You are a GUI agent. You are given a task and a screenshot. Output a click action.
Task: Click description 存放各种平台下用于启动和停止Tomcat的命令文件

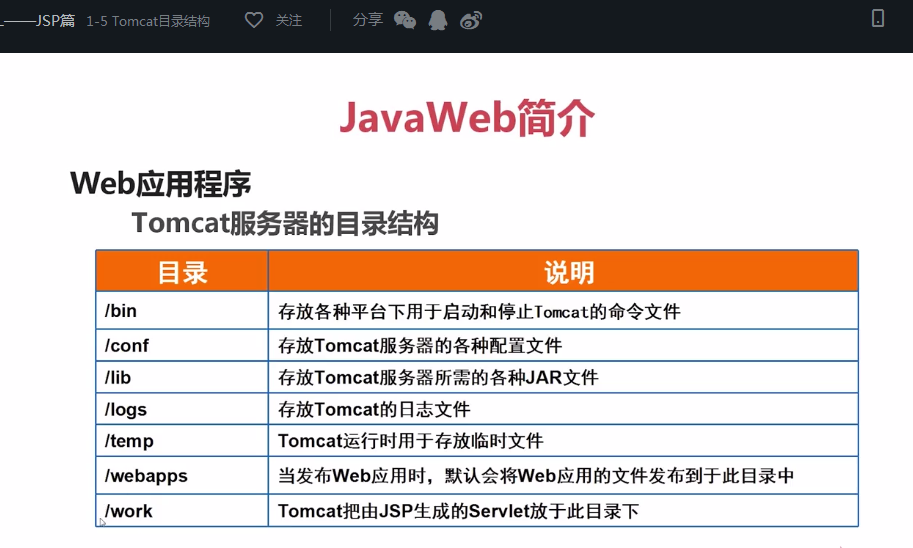479,312
